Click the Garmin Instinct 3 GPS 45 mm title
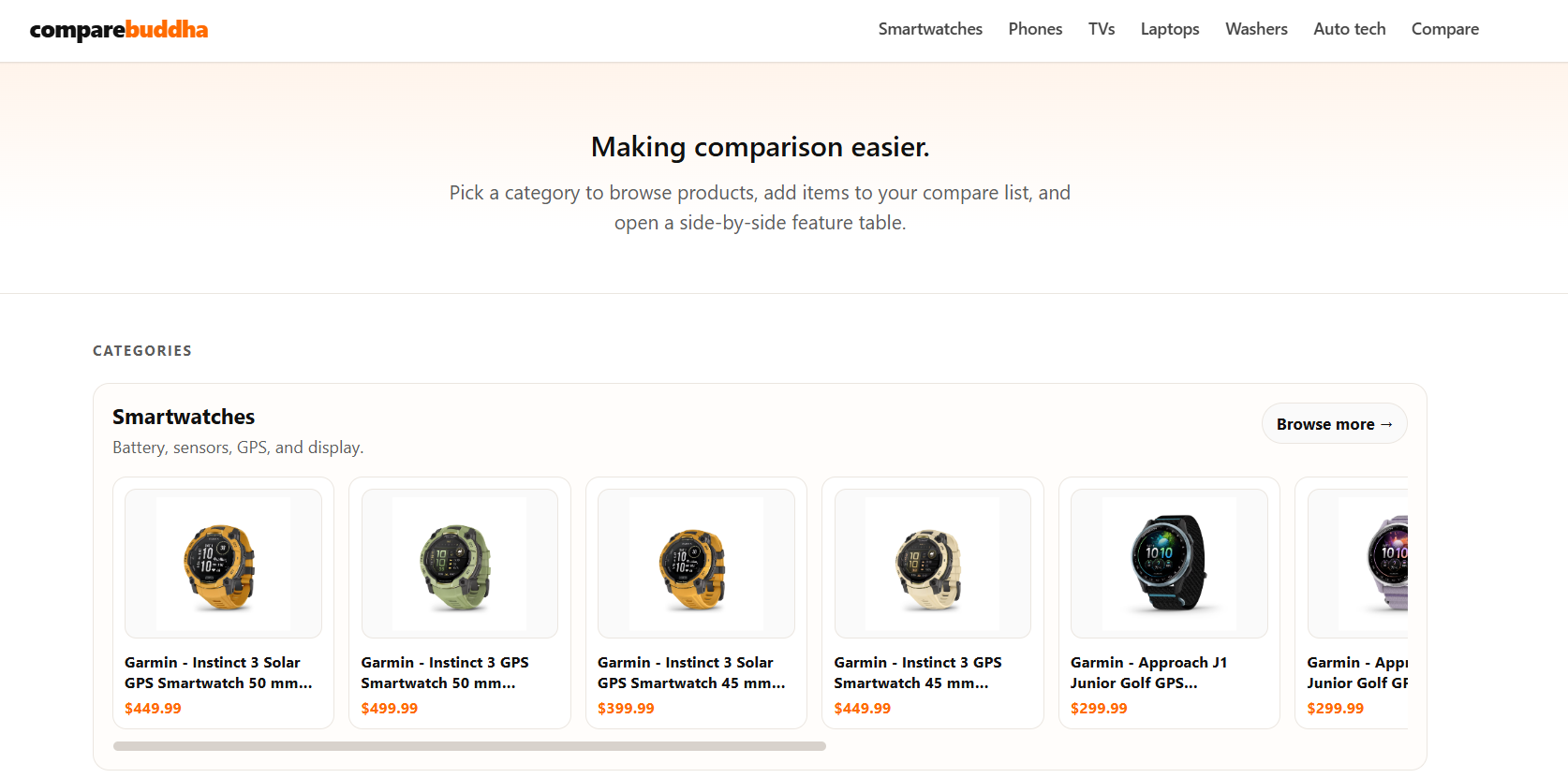This screenshot has height=778, width=1568. [918, 672]
